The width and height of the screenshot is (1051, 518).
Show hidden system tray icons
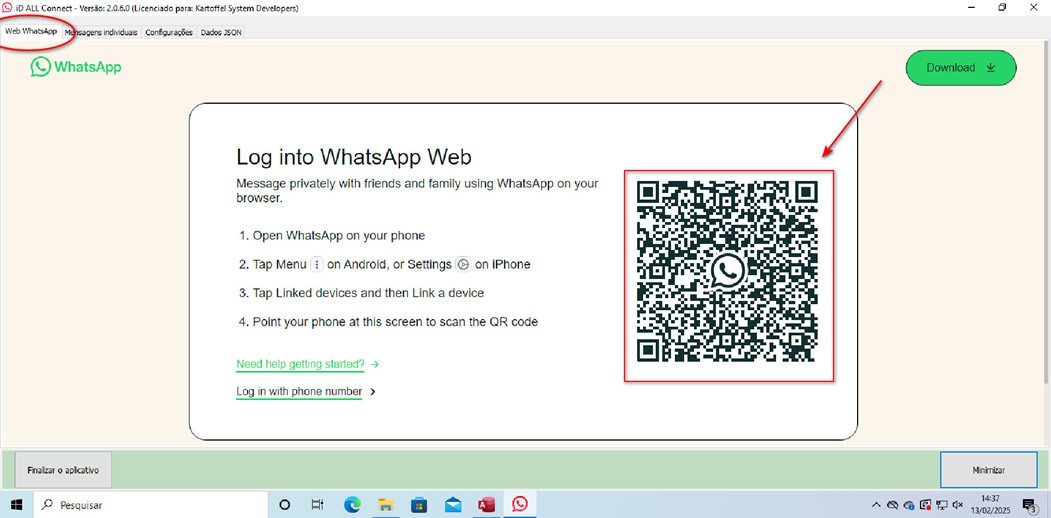pyautogui.click(x=876, y=505)
